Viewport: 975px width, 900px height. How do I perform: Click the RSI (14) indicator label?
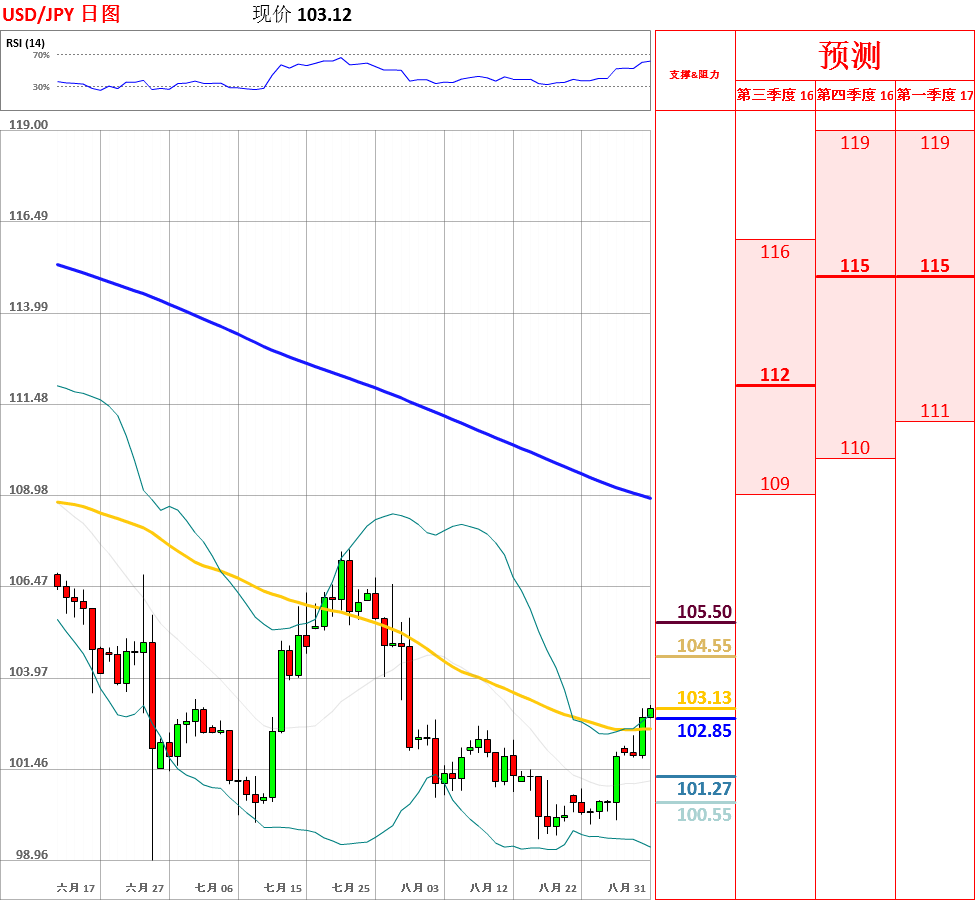click(25, 43)
